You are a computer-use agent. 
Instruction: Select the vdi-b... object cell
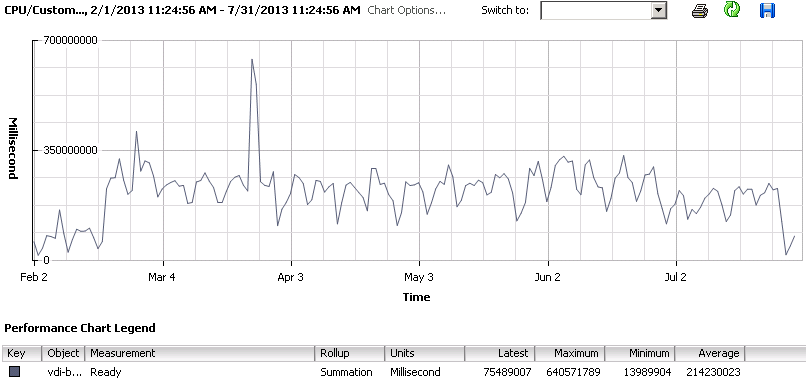coord(64,372)
